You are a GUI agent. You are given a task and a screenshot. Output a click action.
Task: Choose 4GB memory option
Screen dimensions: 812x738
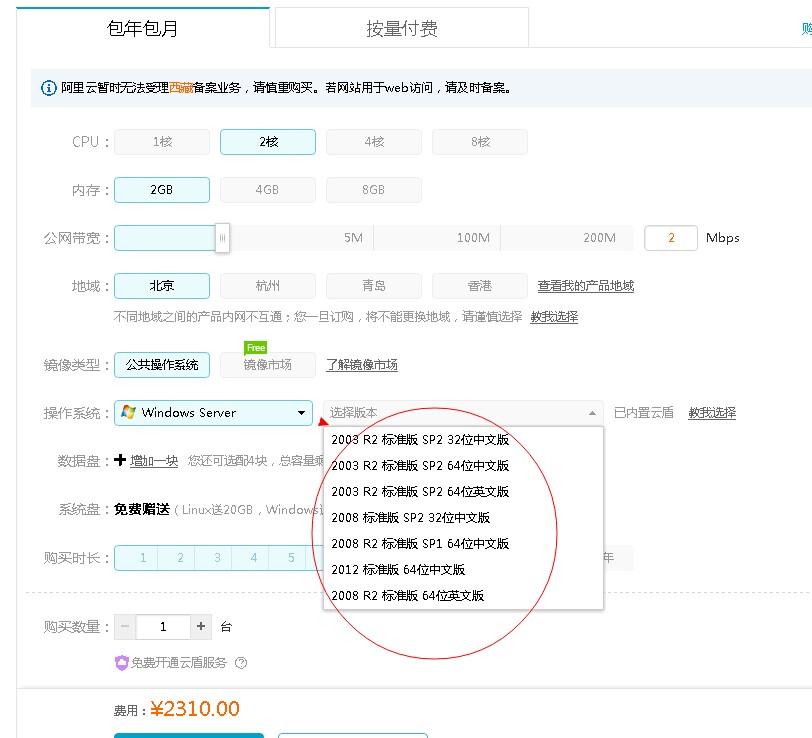(x=268, y=190)
